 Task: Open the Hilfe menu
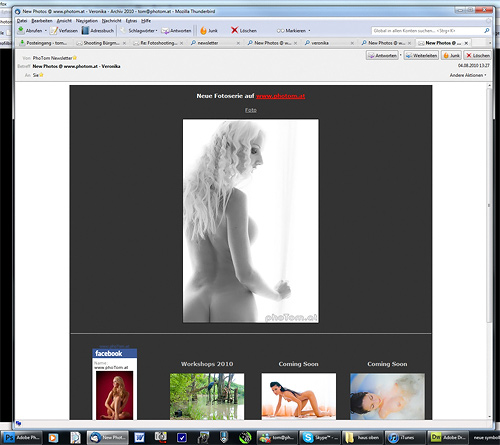point(146,21)
